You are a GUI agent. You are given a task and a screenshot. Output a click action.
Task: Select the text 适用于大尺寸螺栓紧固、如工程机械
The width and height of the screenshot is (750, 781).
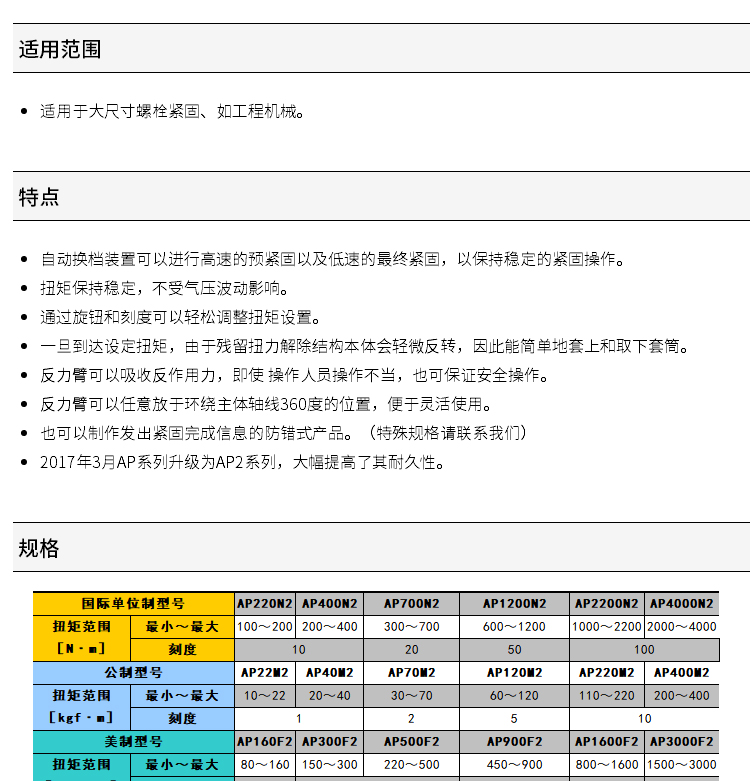pyautogui.click(x=172, y=111)
